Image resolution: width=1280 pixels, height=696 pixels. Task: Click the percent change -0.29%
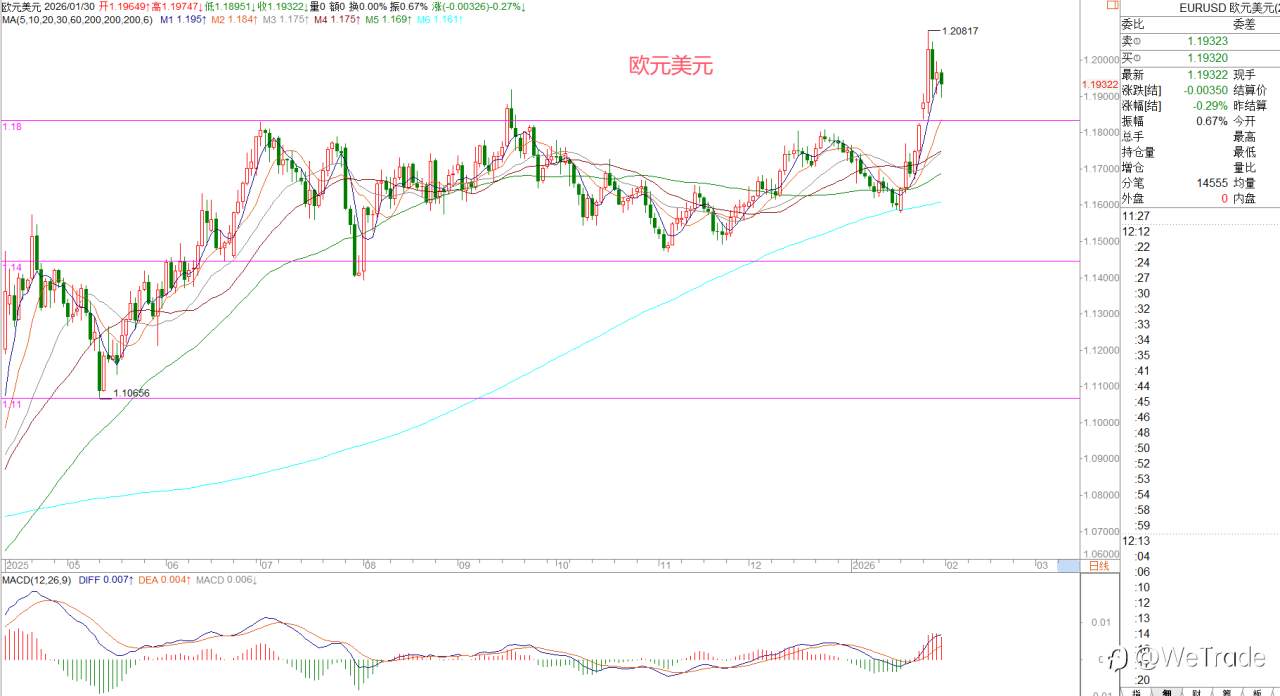[1210, 106]
